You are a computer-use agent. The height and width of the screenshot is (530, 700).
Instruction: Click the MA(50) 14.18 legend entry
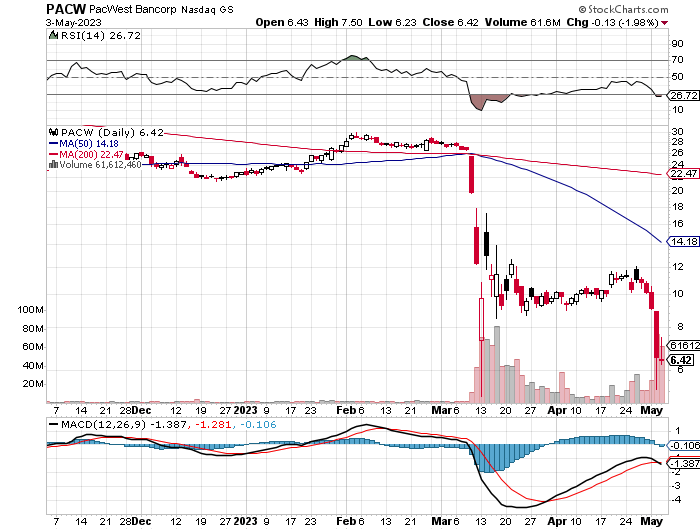tap(89, 144)
